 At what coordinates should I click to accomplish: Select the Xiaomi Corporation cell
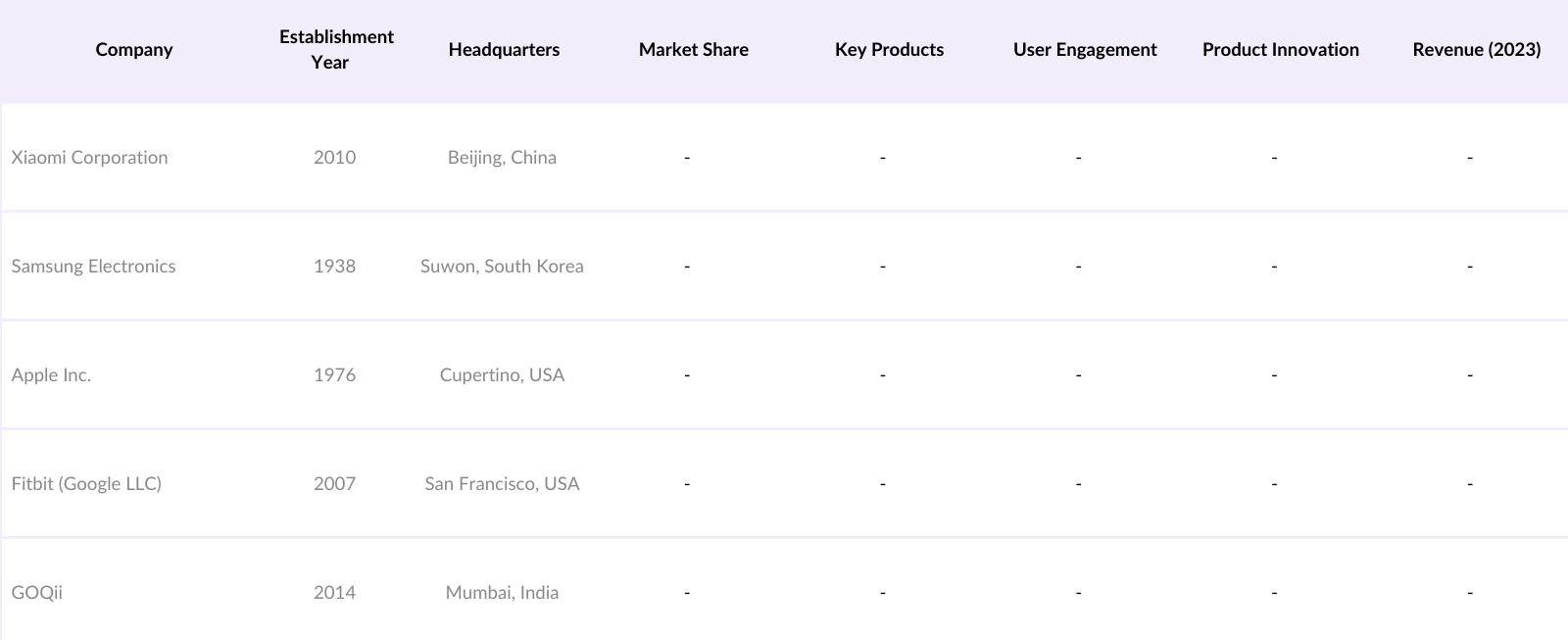[x=90, y=158]
